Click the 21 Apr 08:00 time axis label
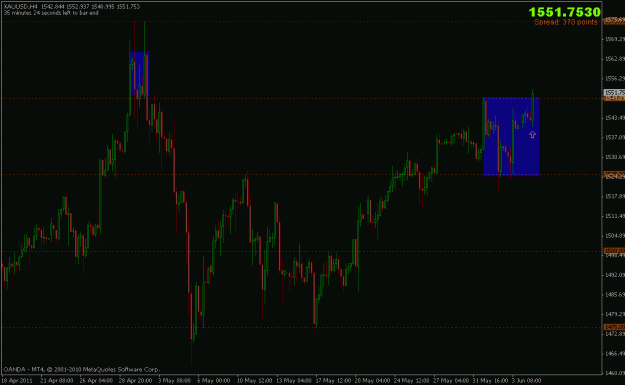The height and width of the screenshot is (385, 625). tap(57, 381)
